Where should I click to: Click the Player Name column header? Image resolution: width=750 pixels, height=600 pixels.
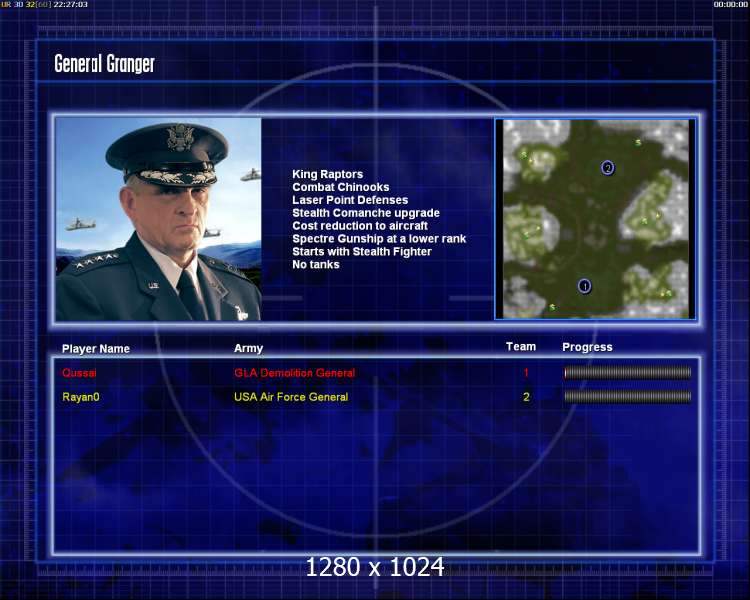pyautogui.click(x=96, y=349)
